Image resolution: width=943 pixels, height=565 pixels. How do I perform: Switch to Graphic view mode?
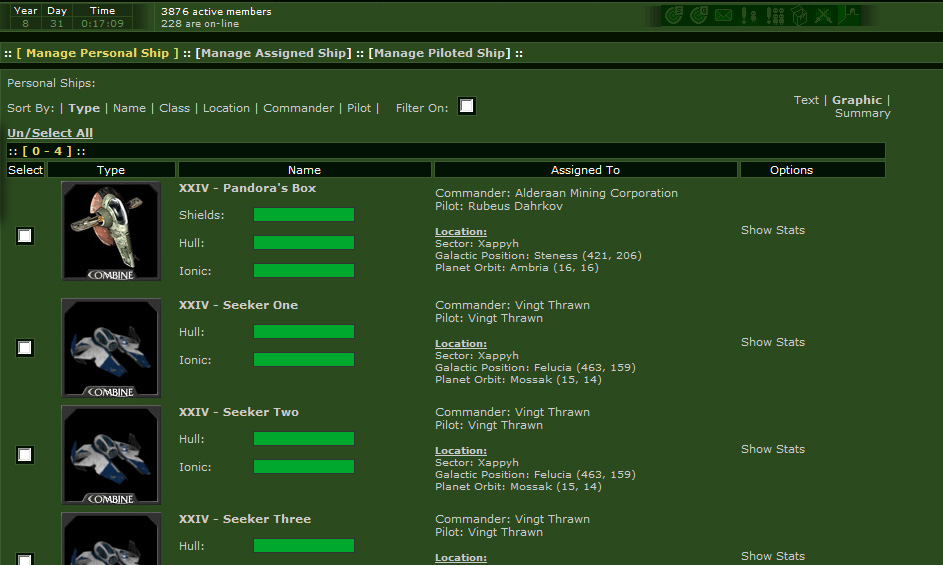pos(857,100)
